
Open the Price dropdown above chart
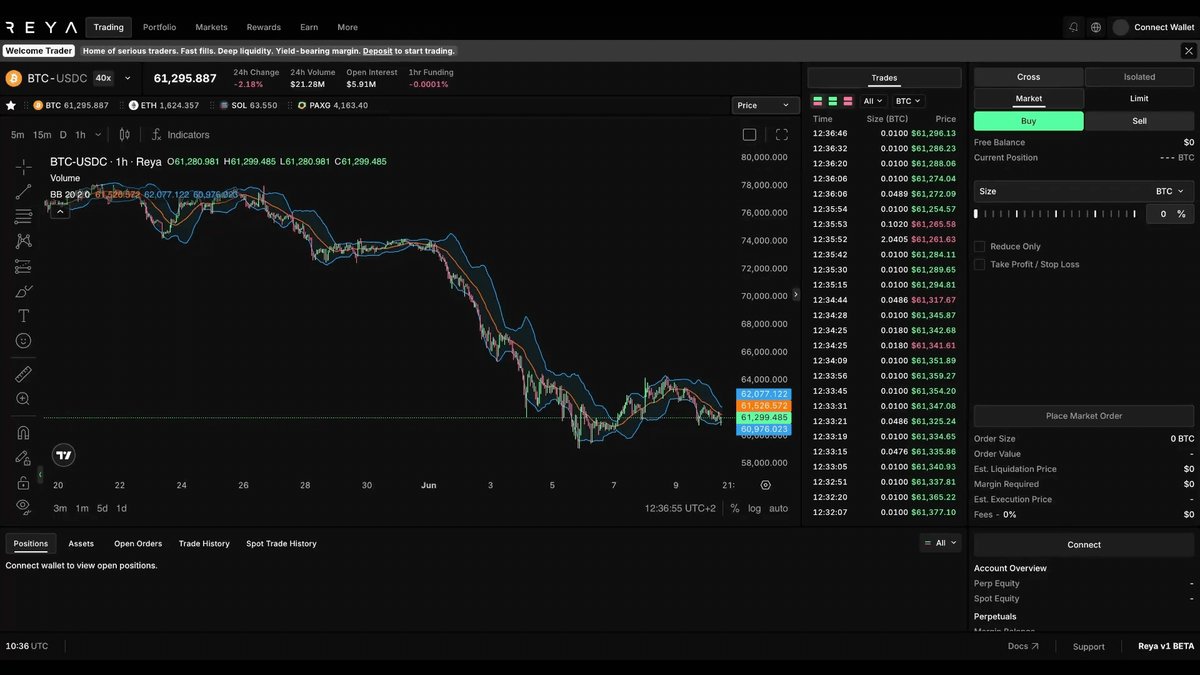pyautogui.click(x=764, y=105)
